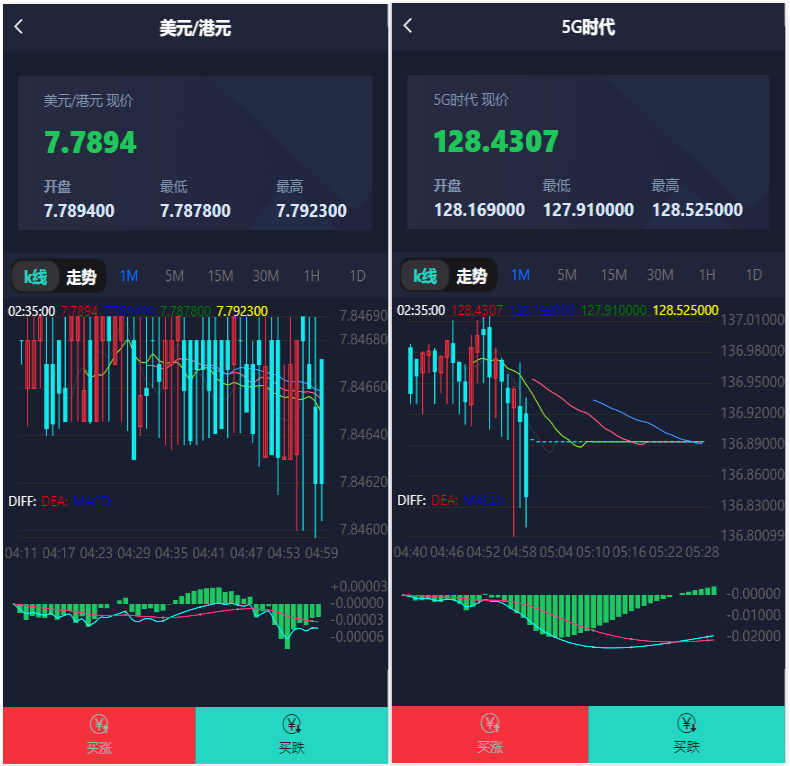Select 1D interval on 5G时代 chart

753,276
